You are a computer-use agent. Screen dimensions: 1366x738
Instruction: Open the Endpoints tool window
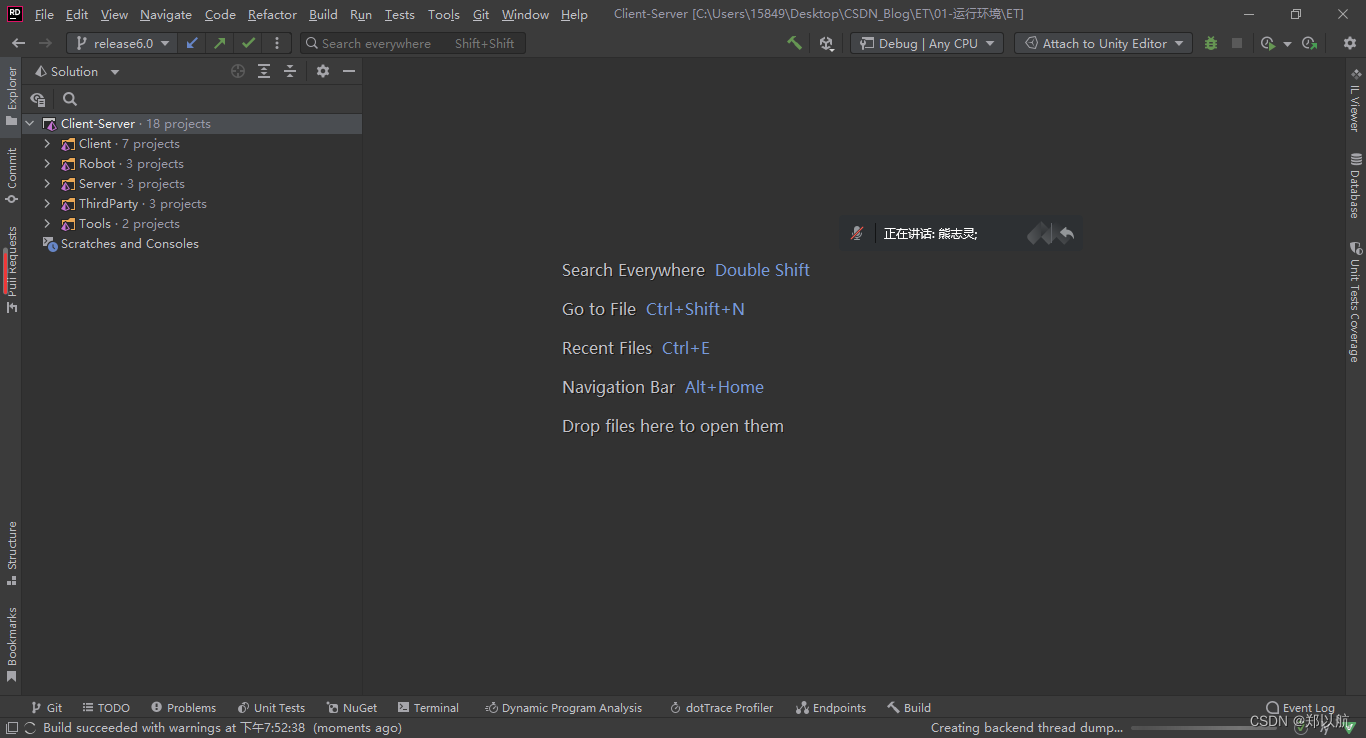coord(831,707)
